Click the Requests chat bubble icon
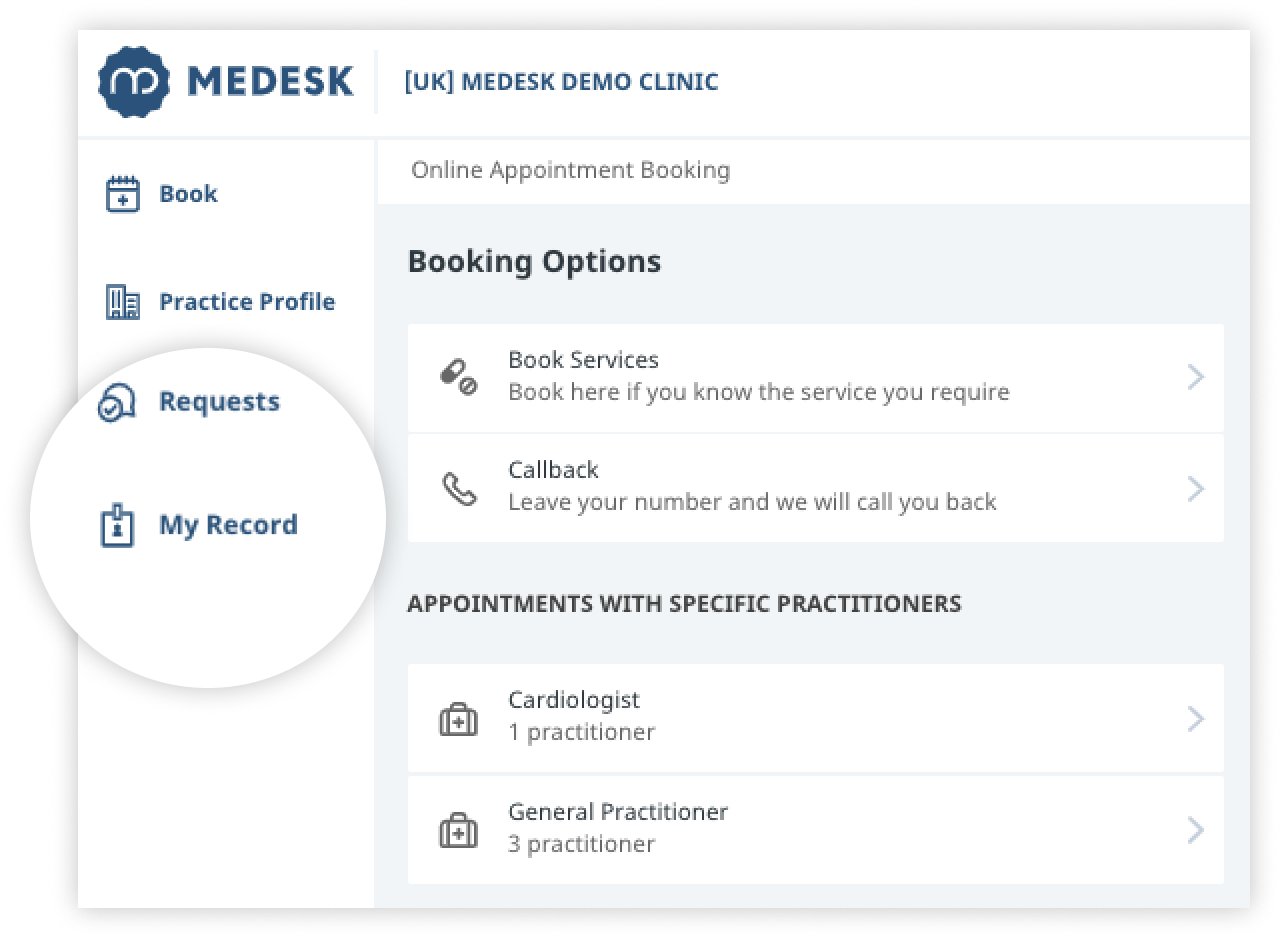 116,403
